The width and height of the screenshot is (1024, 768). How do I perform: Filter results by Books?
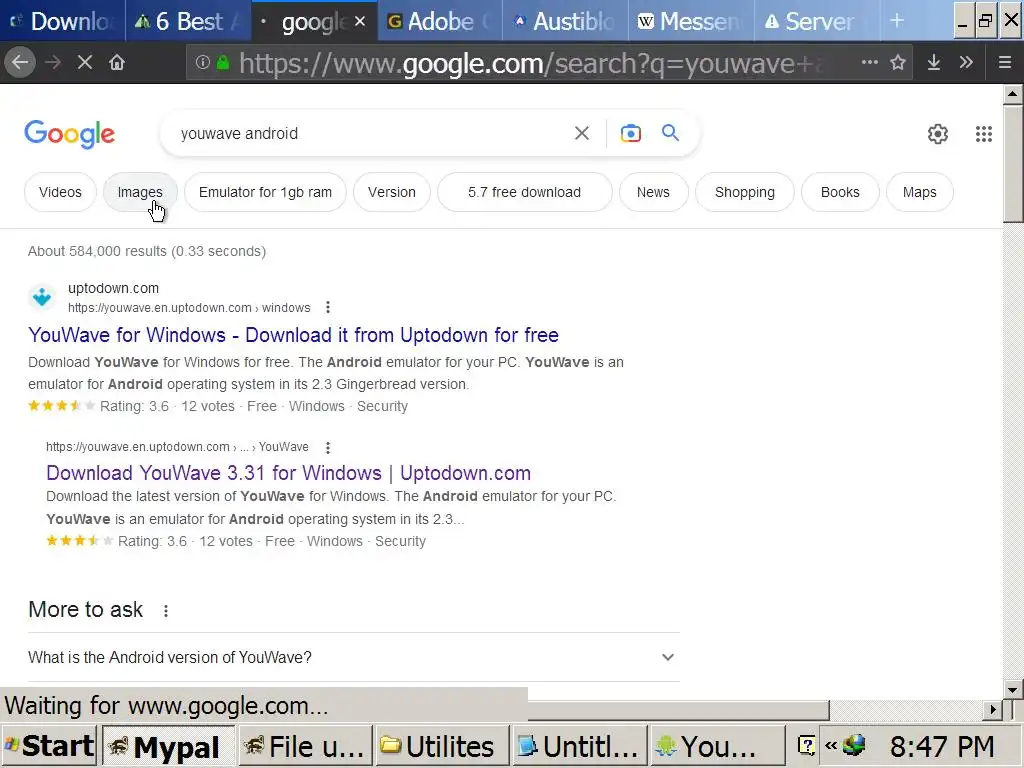pyautogui.click(x=840, y=192)
